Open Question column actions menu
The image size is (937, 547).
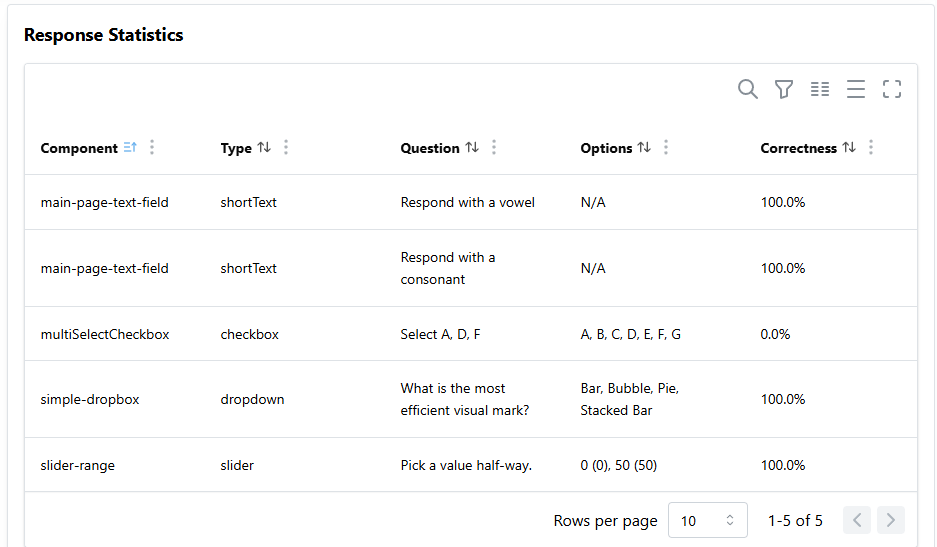(494, 147)
